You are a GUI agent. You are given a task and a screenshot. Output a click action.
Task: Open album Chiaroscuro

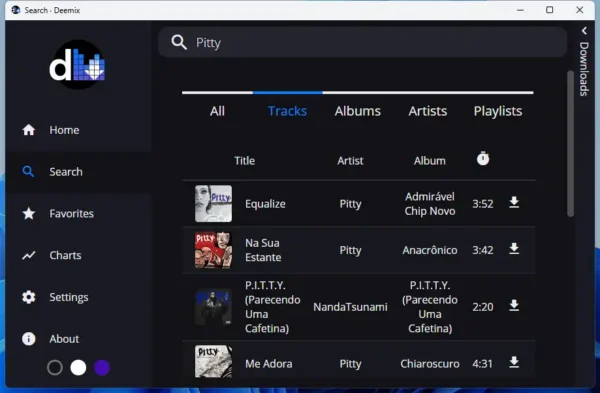click(430, 364)
